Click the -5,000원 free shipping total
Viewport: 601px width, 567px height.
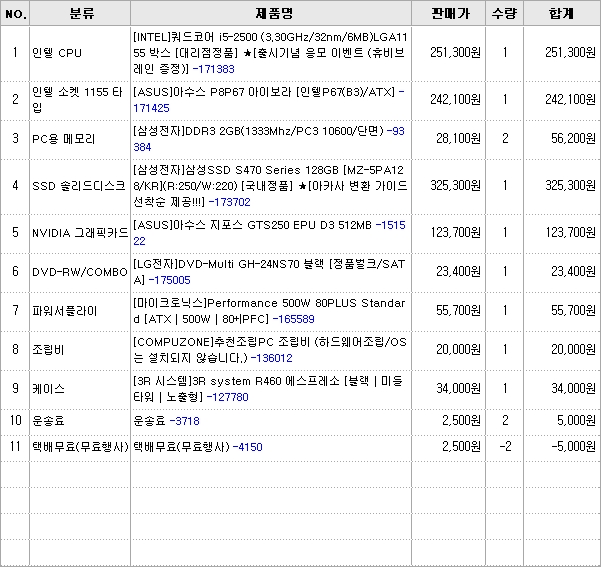(573, 447)
